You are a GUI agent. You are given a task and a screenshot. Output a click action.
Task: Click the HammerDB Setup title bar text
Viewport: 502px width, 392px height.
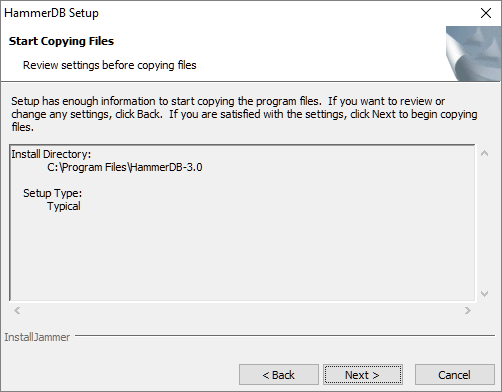click(51, 13)
